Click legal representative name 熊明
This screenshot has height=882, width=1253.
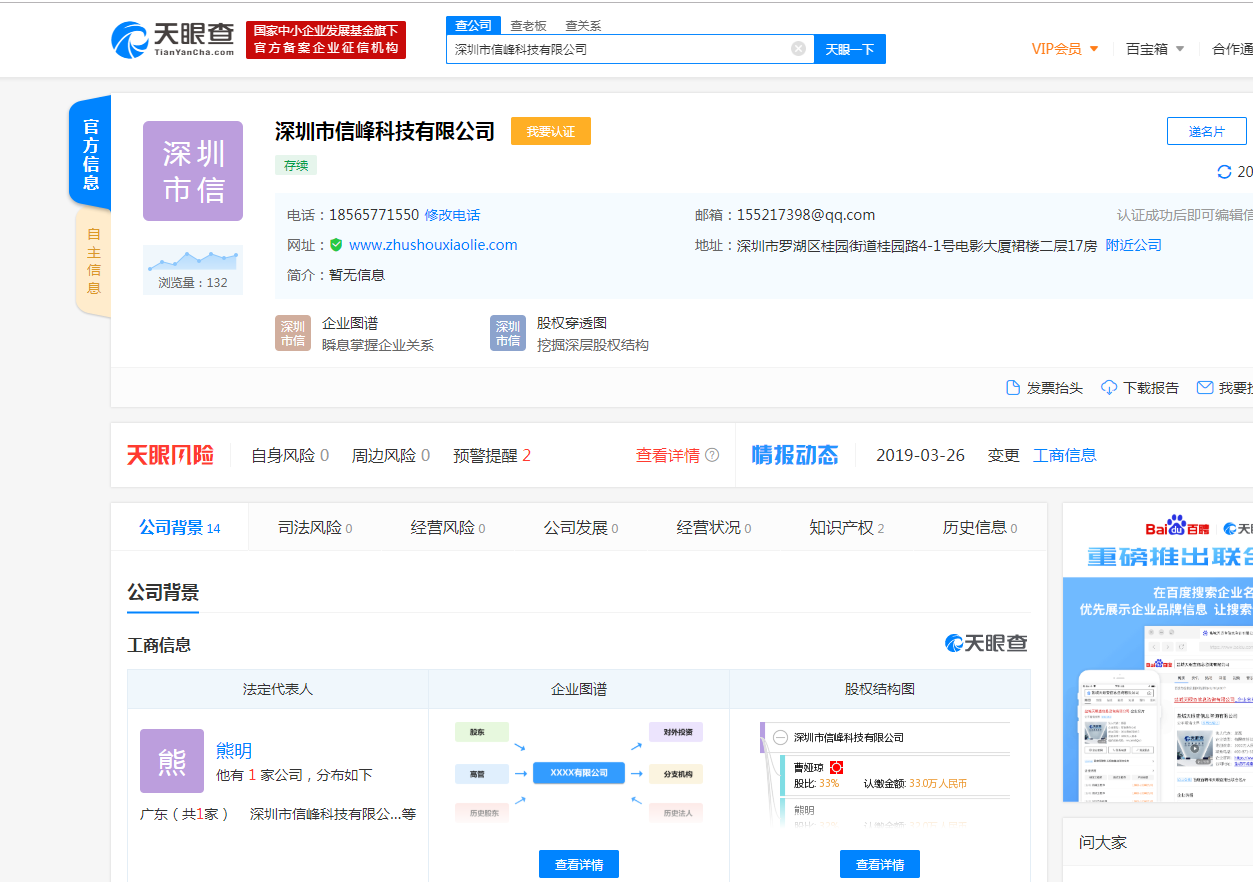234,750
